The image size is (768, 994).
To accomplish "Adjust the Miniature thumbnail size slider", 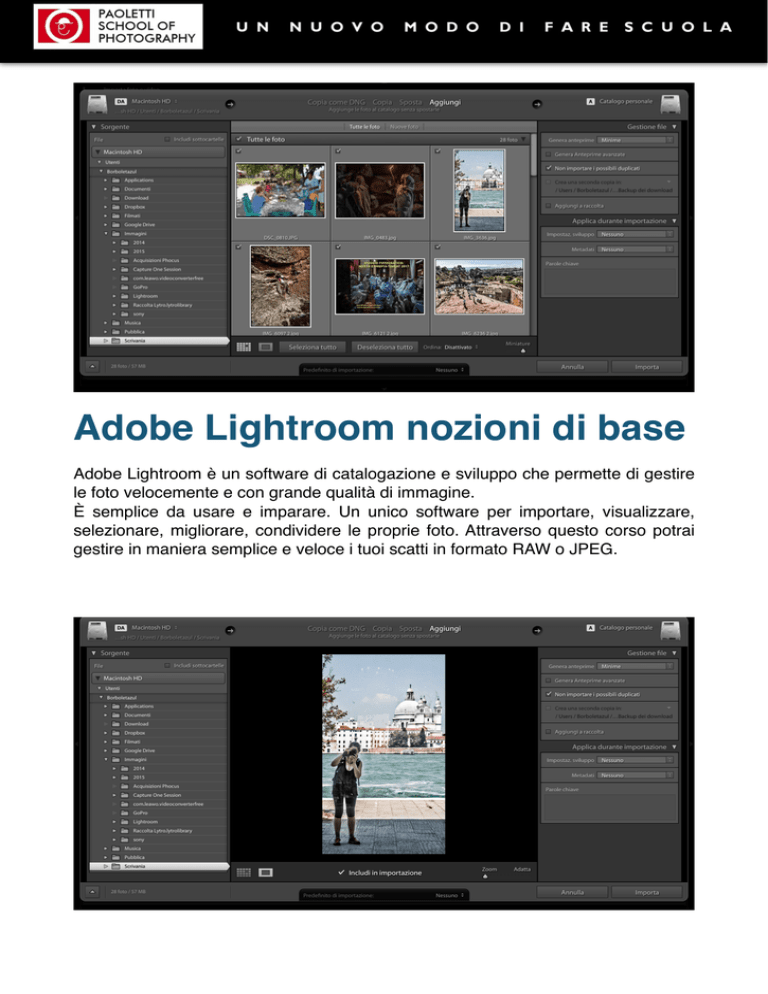I will (x=523, y=351).
